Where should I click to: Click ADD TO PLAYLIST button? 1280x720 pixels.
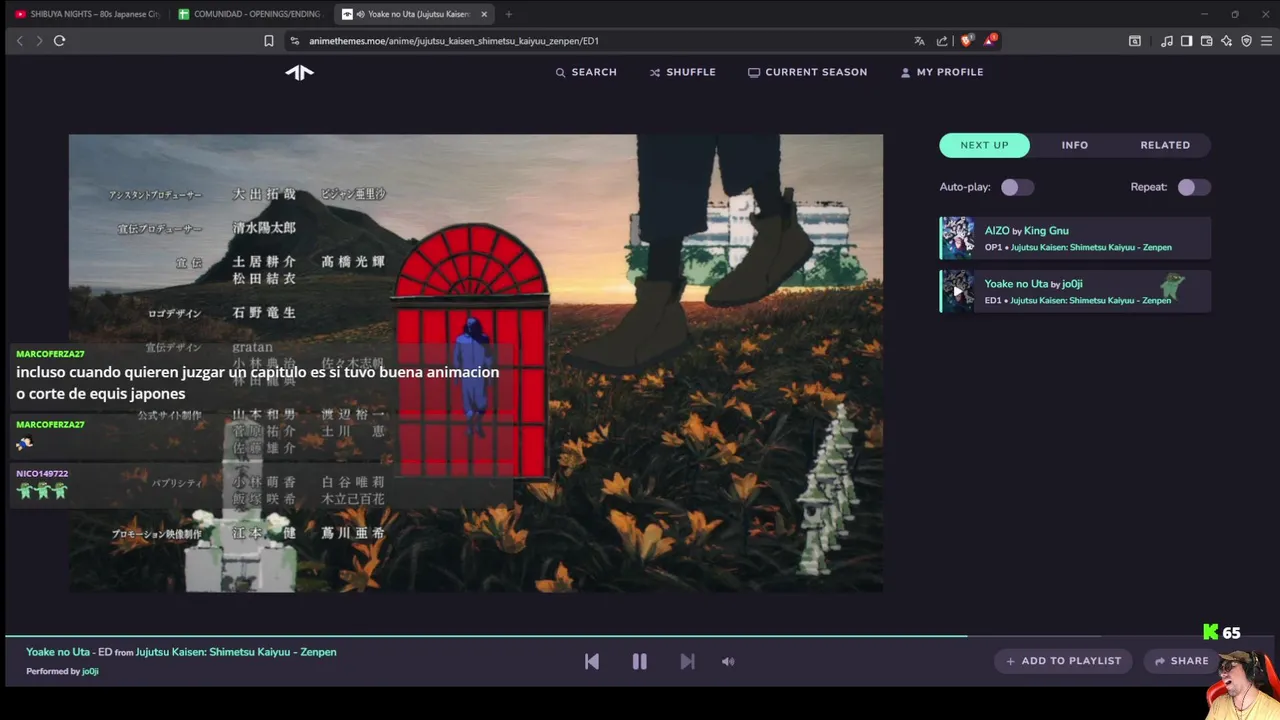(1063, 661)
